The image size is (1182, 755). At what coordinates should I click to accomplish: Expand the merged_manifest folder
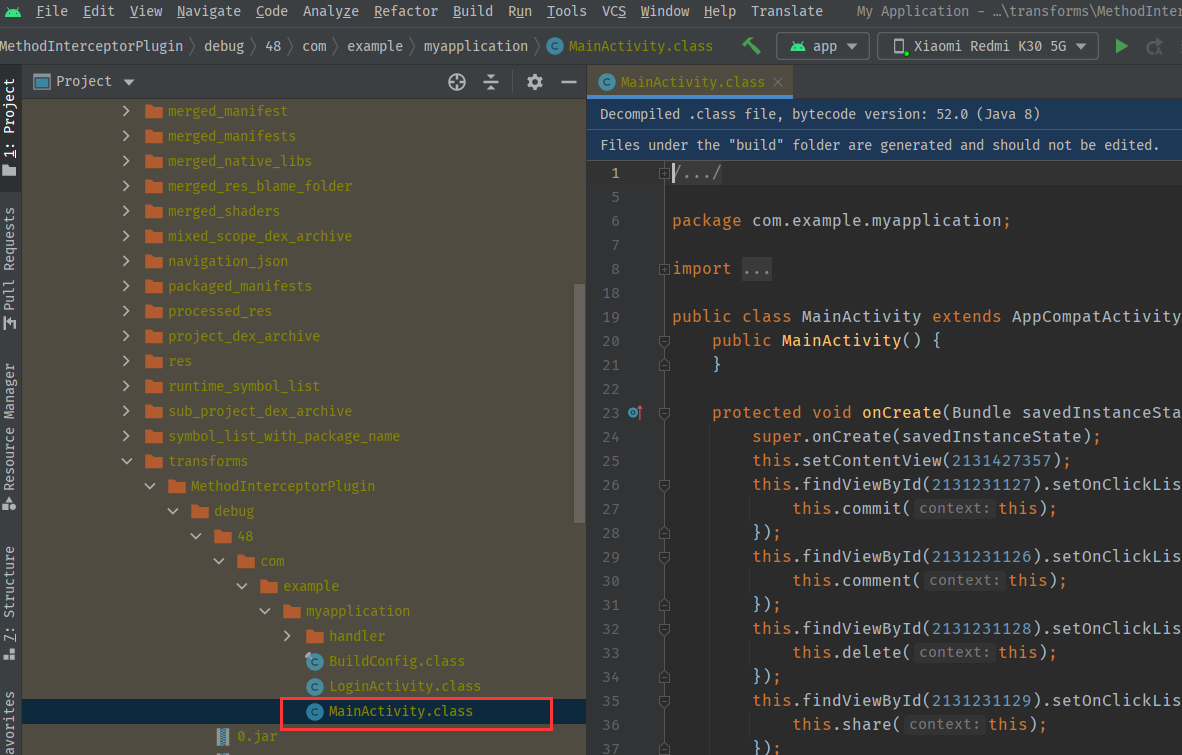point(126,111)
